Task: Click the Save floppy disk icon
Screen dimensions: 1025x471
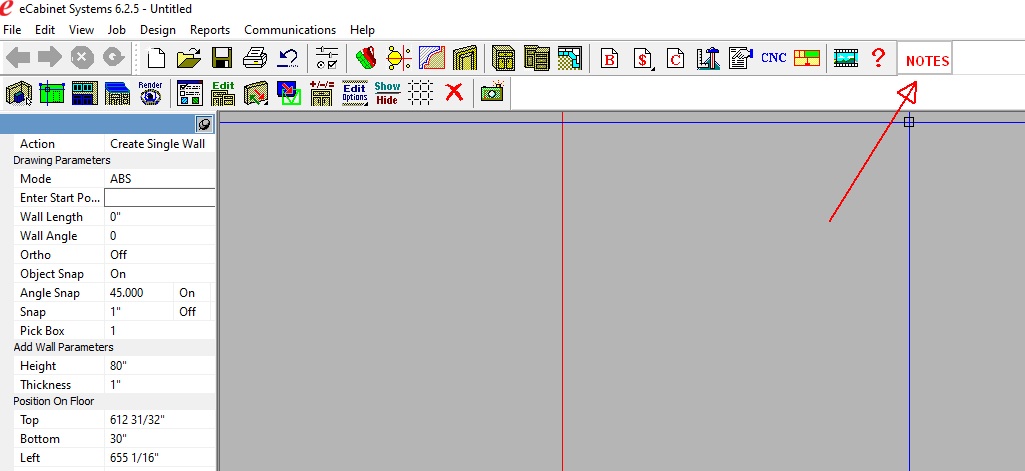Action: point(222,58)
